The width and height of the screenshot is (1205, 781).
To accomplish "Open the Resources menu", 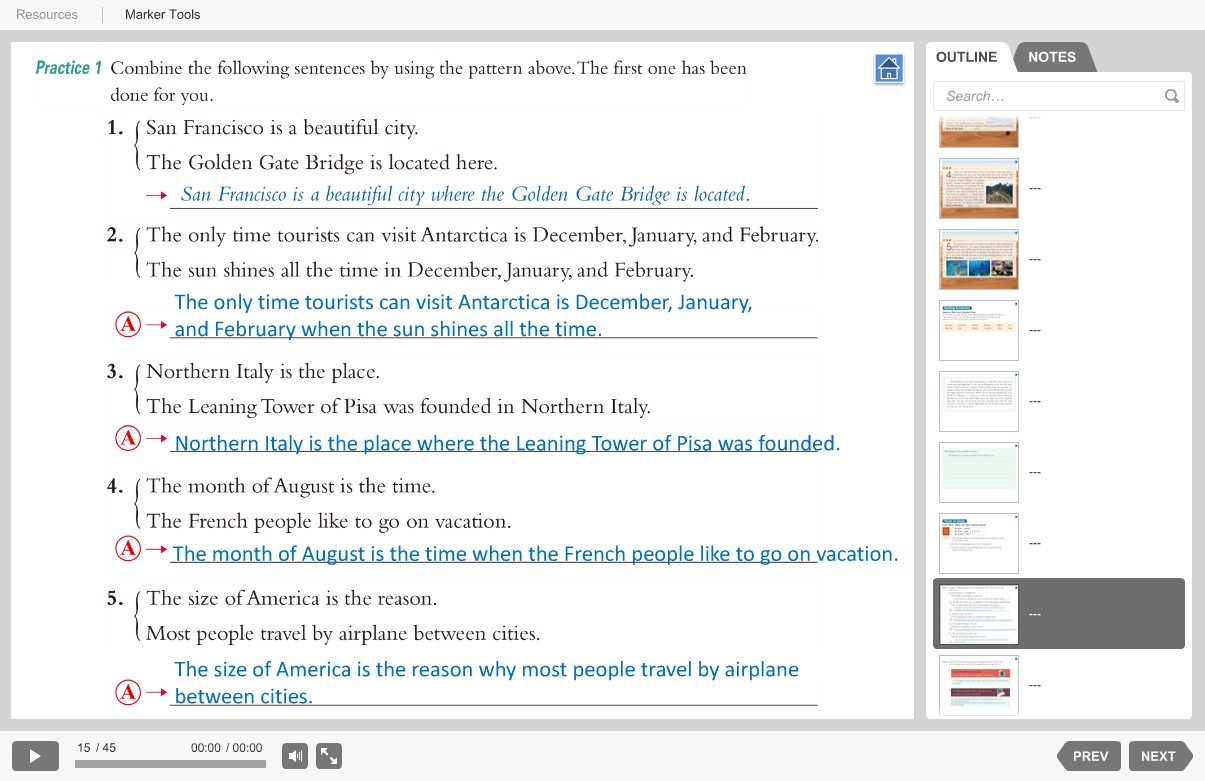I will coord(47,15).
